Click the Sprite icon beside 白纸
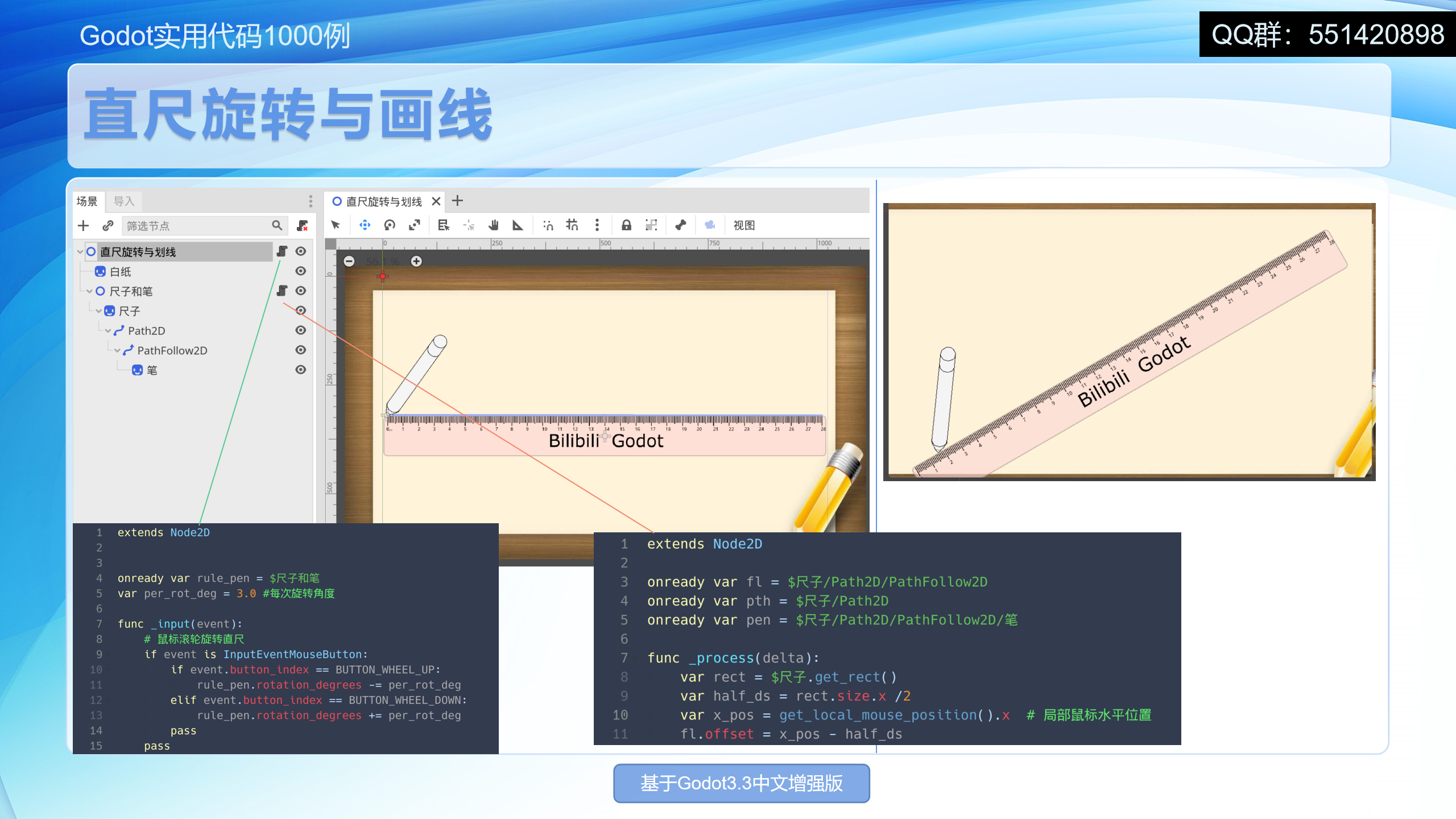 pos(100,271)
